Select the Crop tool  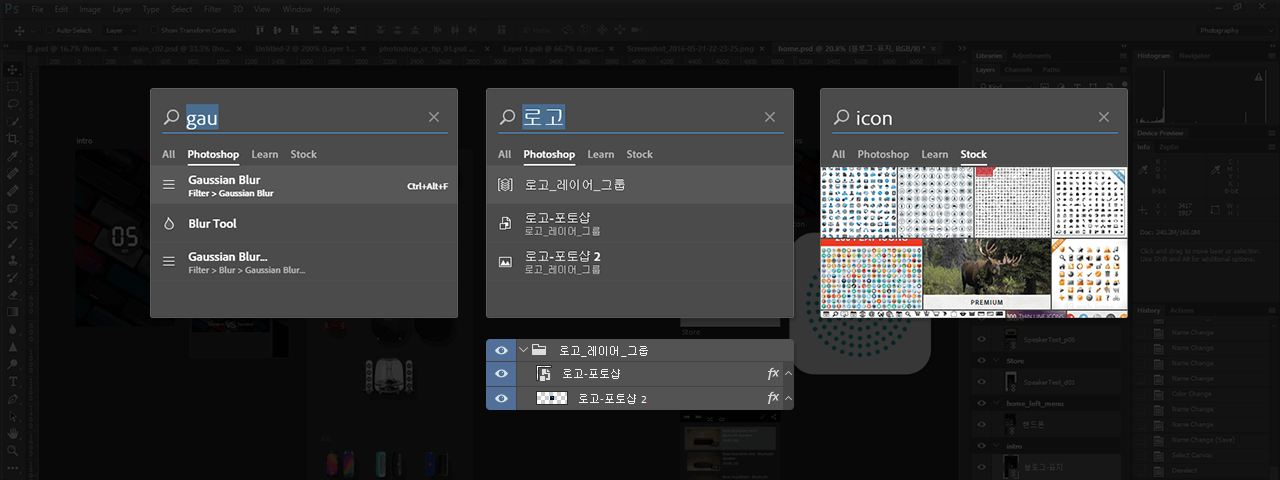coord(13,139)
